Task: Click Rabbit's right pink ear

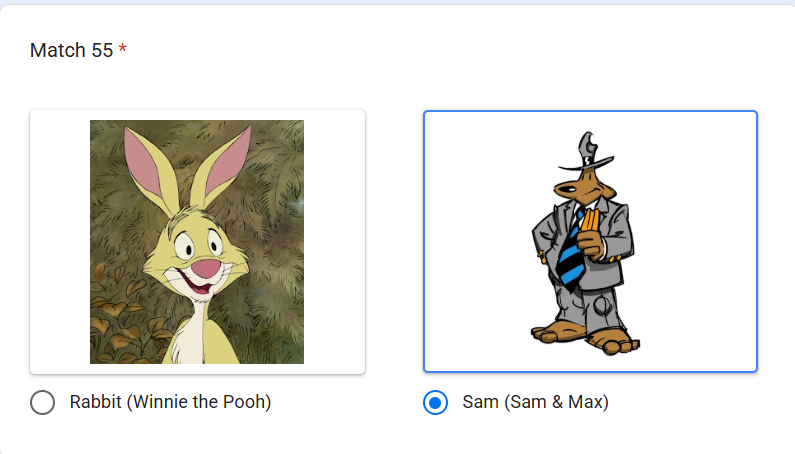Action: click(223, 161)
